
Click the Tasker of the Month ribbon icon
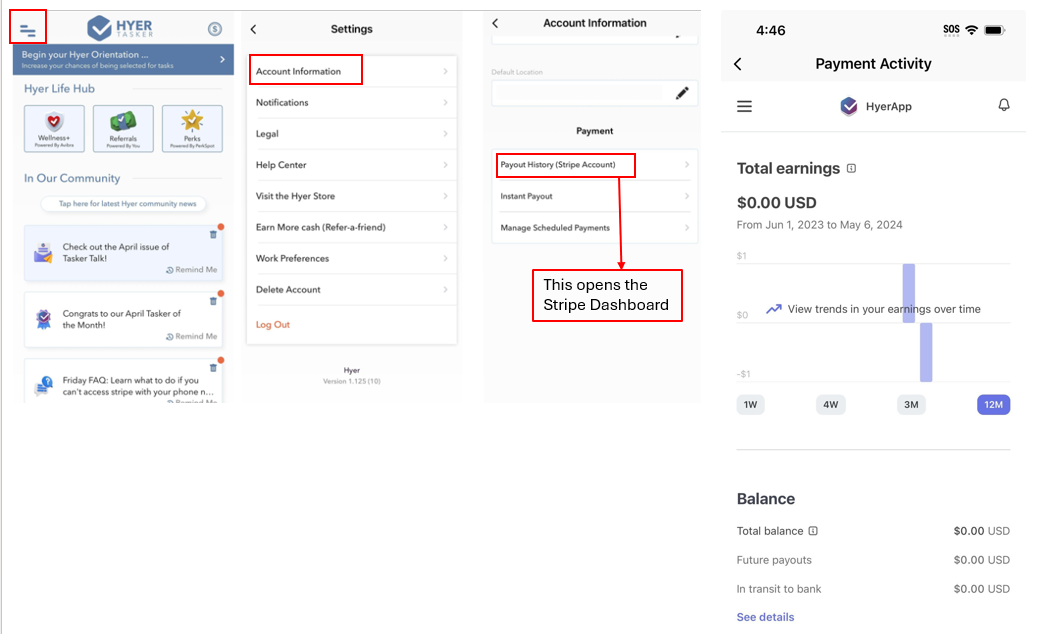point(44,319)
